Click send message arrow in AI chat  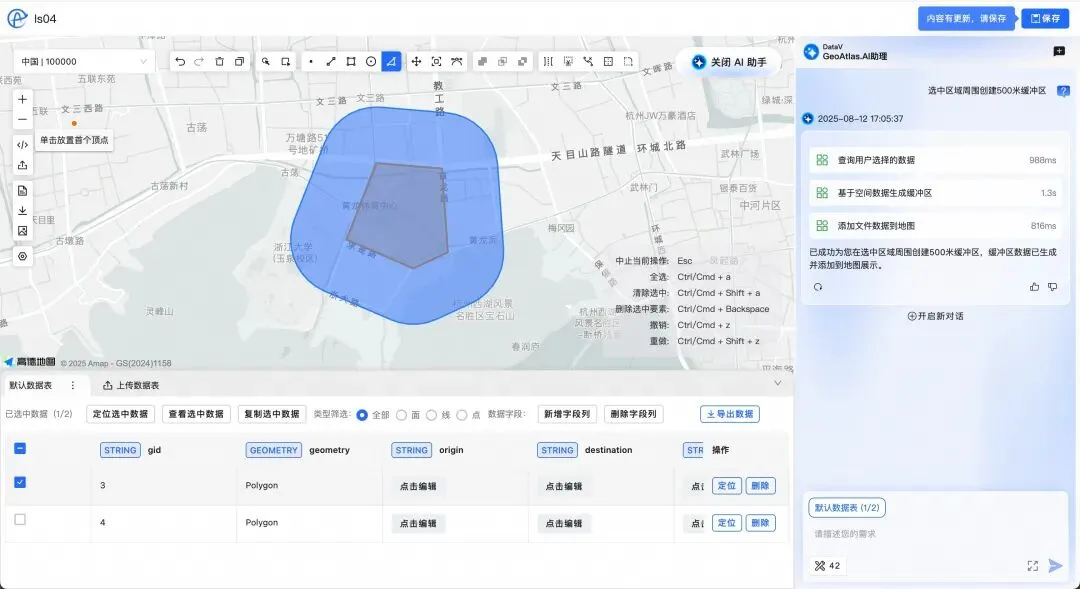pos(1055,566)
